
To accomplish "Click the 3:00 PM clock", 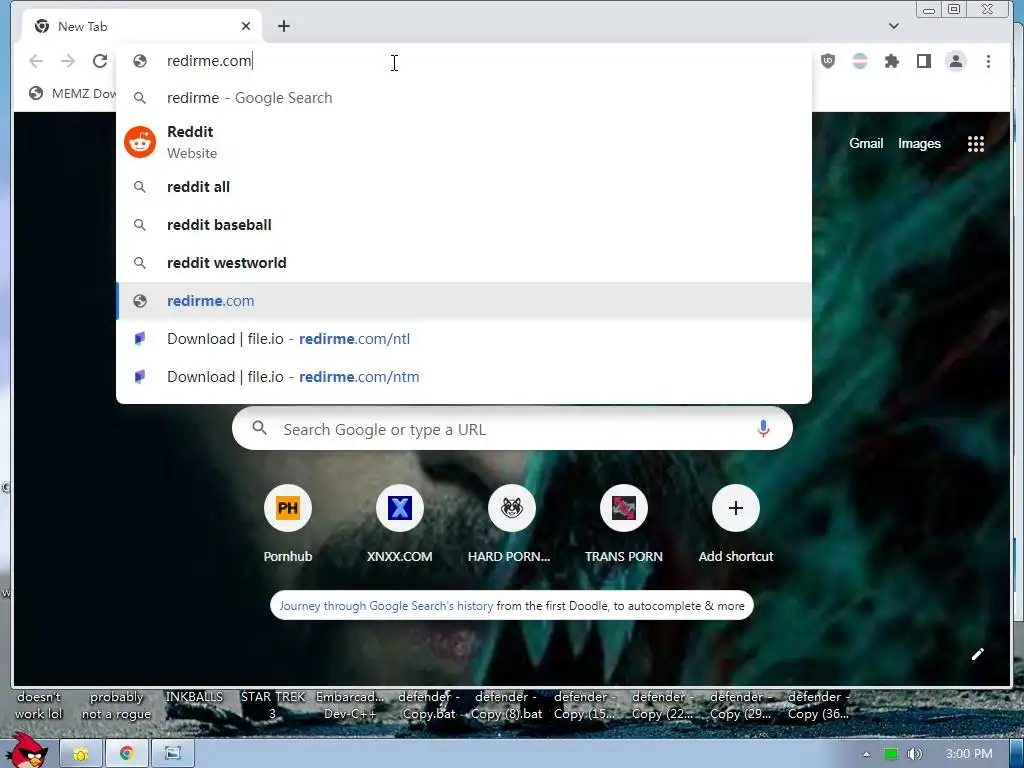I will [x=969, y=754].
